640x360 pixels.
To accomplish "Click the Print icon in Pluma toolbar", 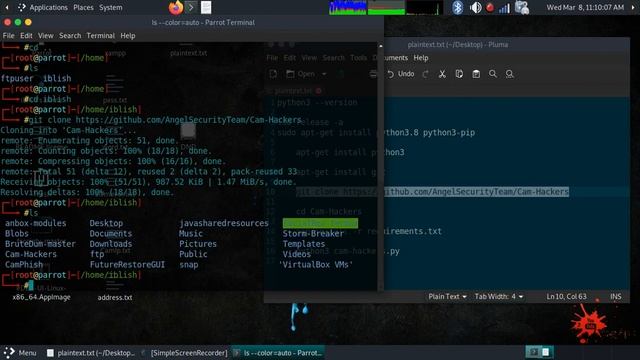I will pyautogui.click(x=373, y=74).
